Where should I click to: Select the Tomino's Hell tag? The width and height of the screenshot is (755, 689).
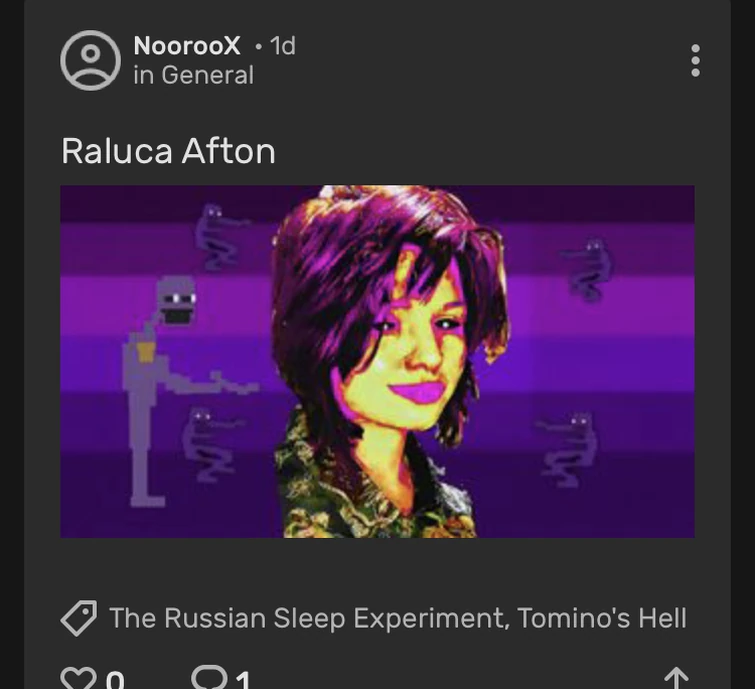[602, 618]
